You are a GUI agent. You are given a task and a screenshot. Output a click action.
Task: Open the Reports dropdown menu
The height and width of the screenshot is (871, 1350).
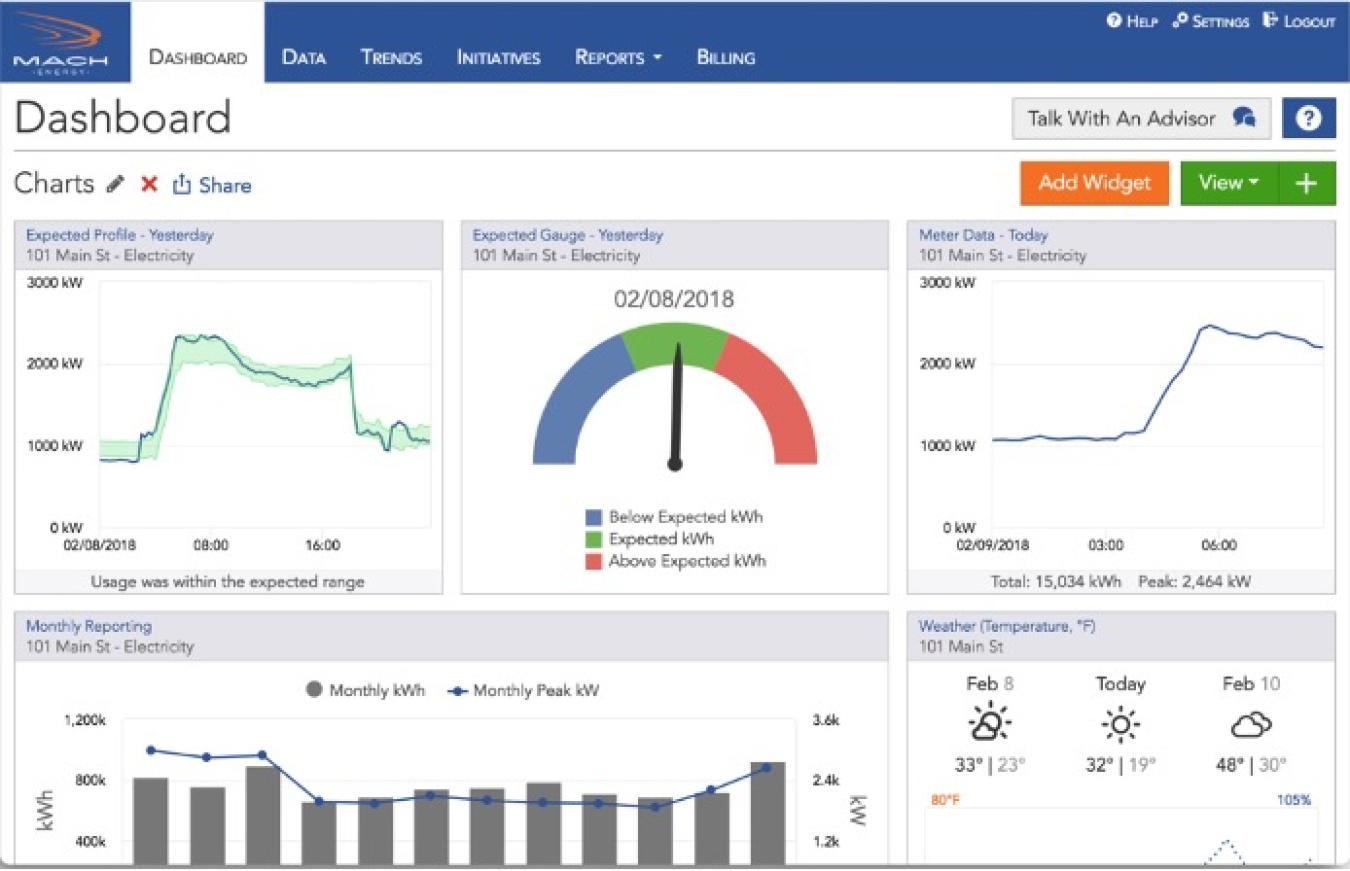(618, 57)
